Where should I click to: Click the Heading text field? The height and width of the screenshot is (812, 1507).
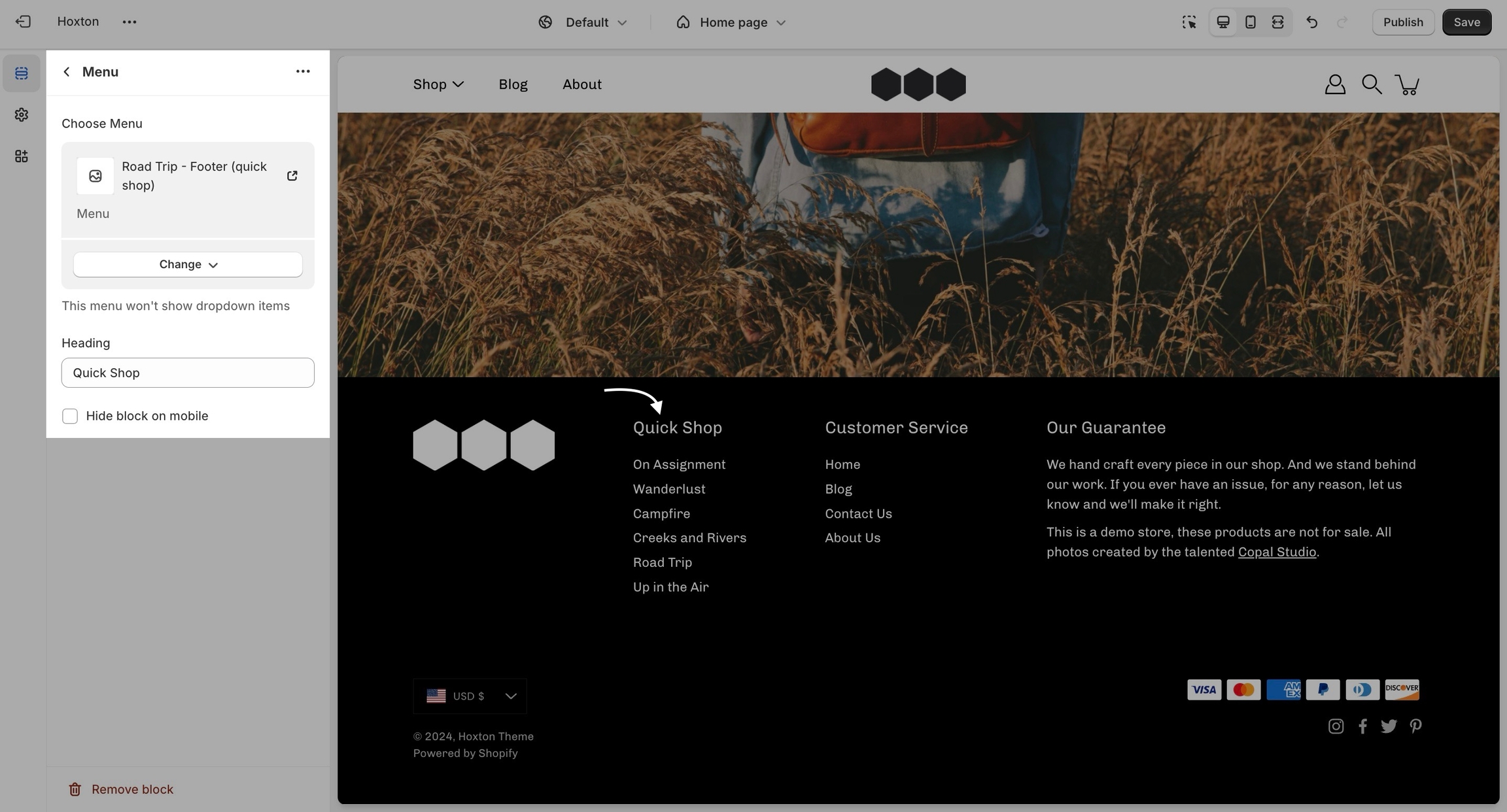point(188,373)
